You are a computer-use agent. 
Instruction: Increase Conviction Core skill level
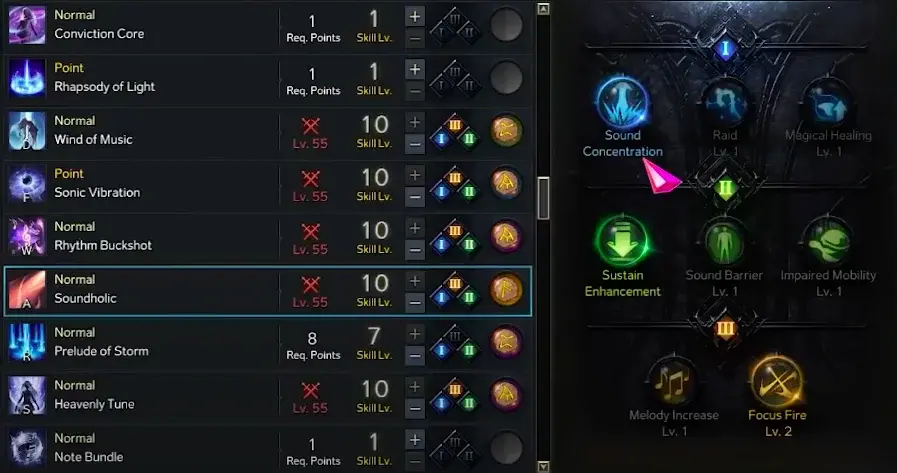tap(415, 16)
